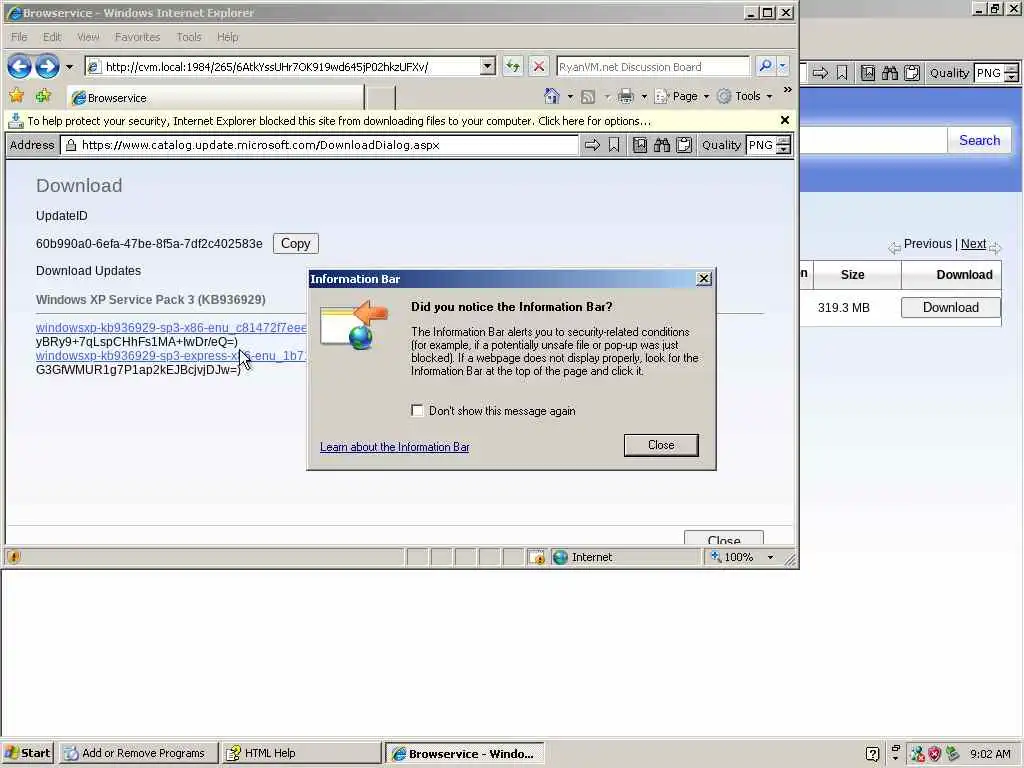Click the Windows Start button
Image resolution: width=1024 pixels, height=768 pixels.
tap(27, 753)
